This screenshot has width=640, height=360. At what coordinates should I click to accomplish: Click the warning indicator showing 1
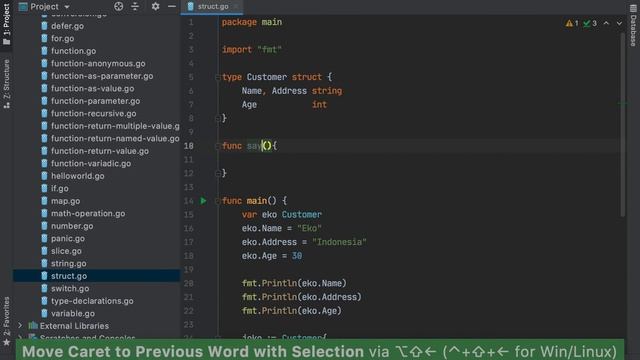click(572, 23)
